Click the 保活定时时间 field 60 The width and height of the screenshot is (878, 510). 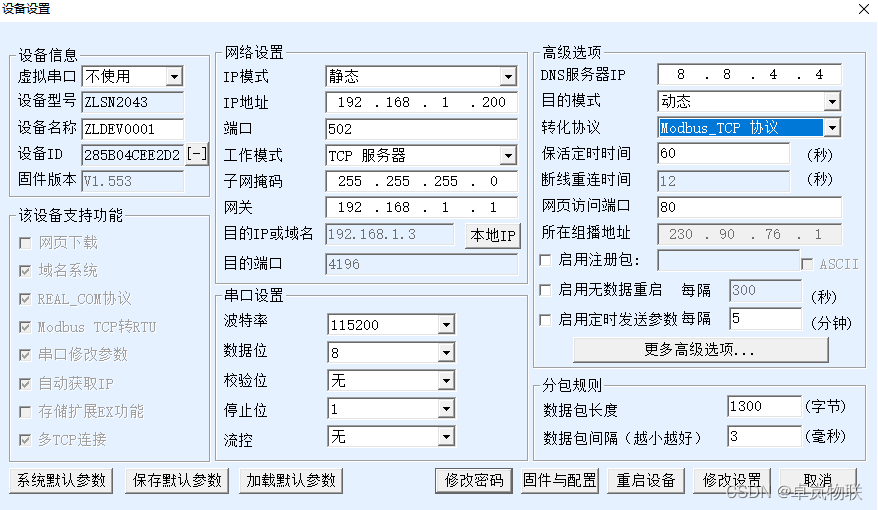tap(723, 153)
